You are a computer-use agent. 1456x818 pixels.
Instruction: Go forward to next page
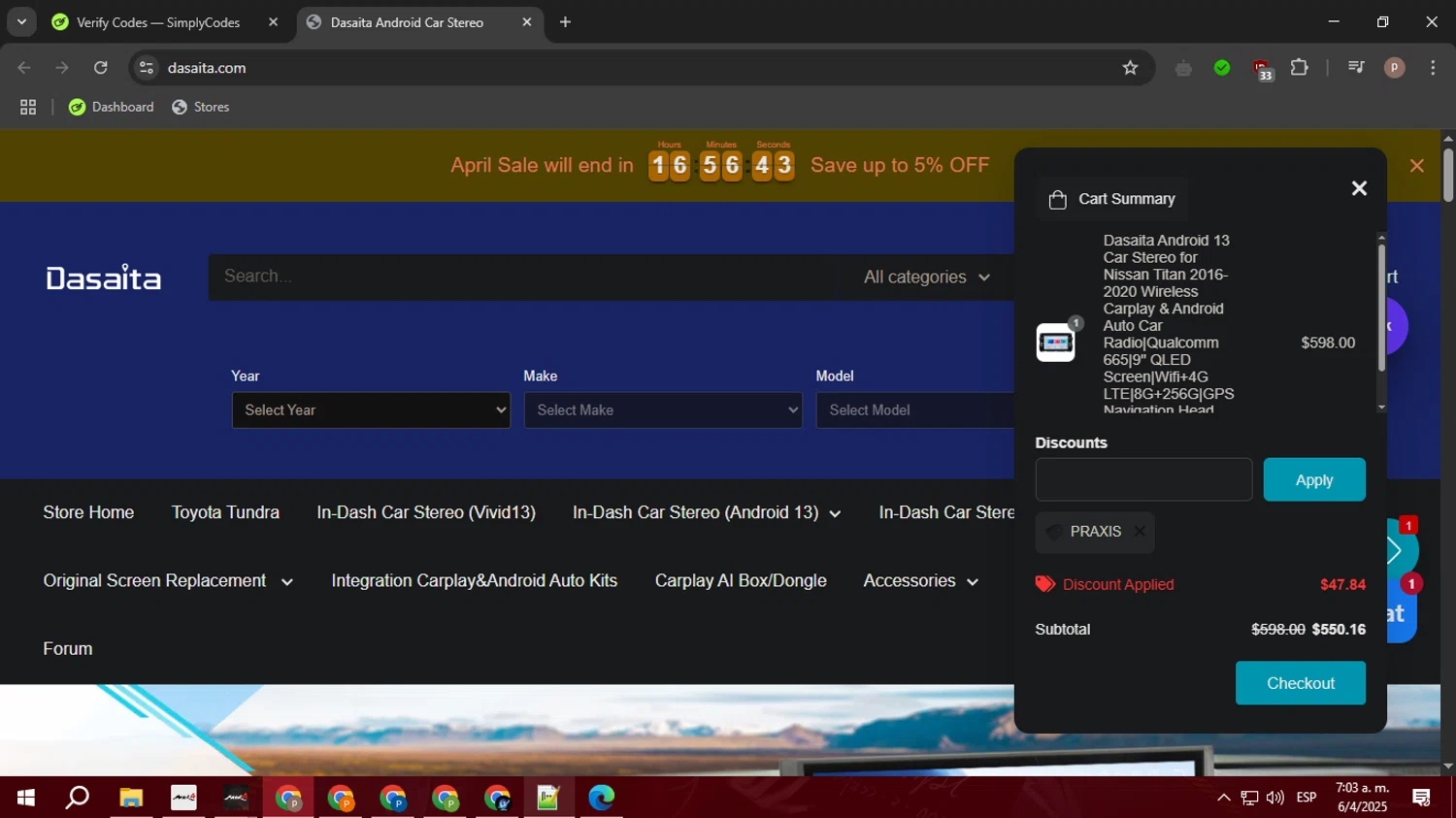pyautogui.click(x=62, y=68)
